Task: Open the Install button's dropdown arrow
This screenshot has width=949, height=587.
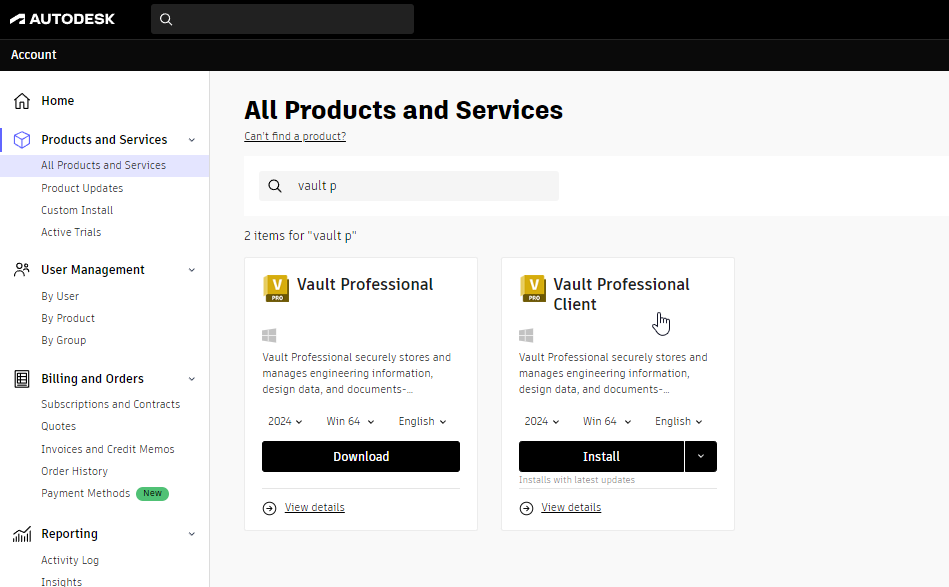Action: tap(700, 456)
